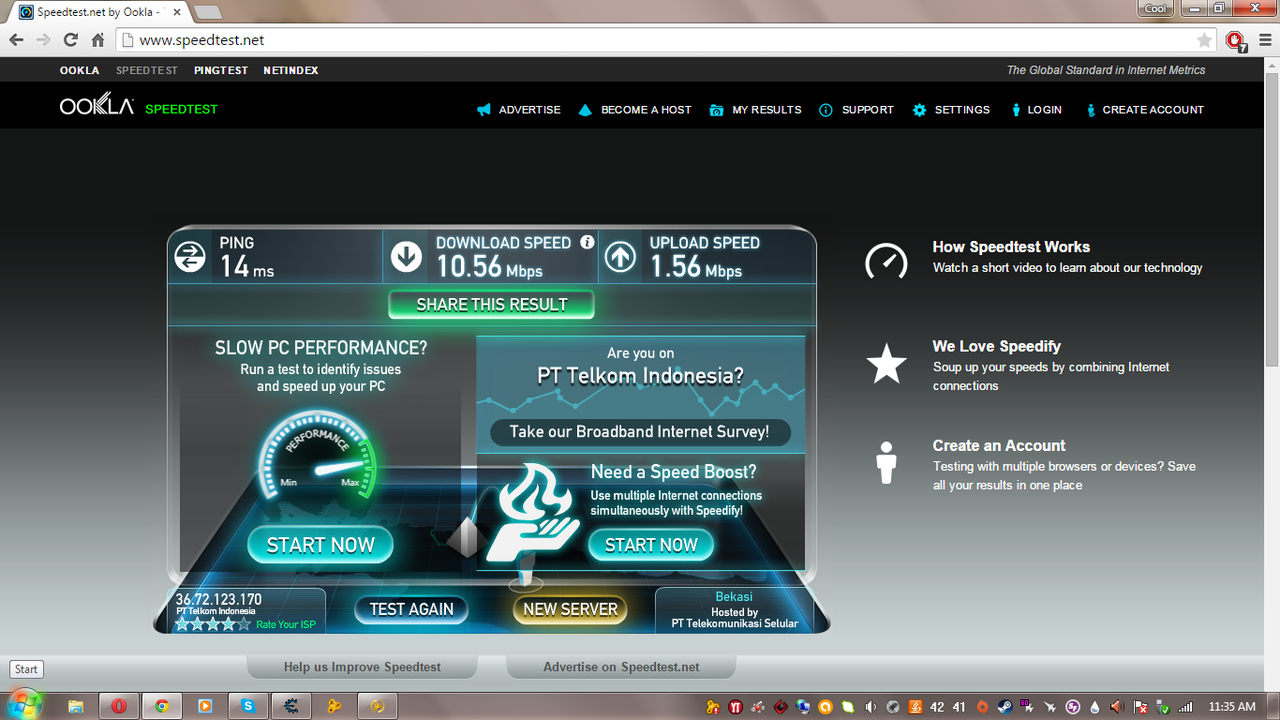
Task: Click the LOGIN link in the header
Action: click(x=1044, y=110)
